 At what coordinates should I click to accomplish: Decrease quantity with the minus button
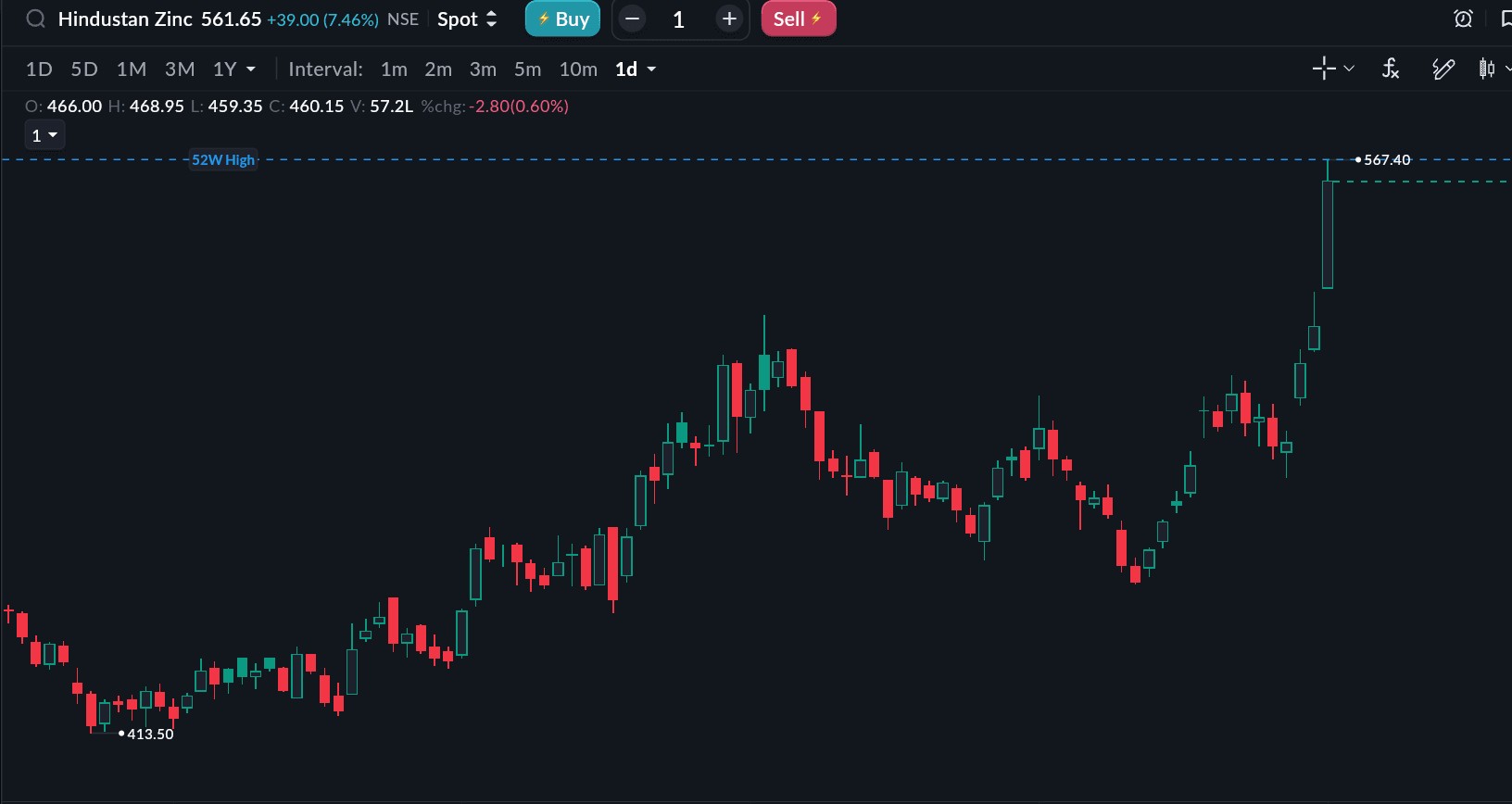pyautogui.click(x=633, y=19)
